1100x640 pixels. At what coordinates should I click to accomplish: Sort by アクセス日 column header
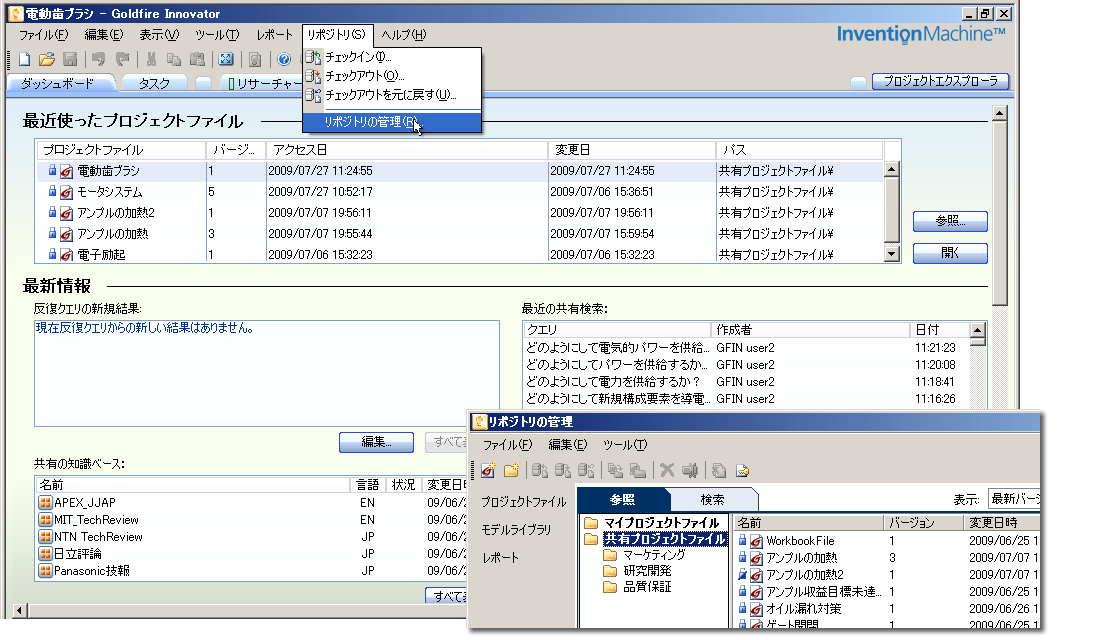pyautogui.click(x=405, y=150)
